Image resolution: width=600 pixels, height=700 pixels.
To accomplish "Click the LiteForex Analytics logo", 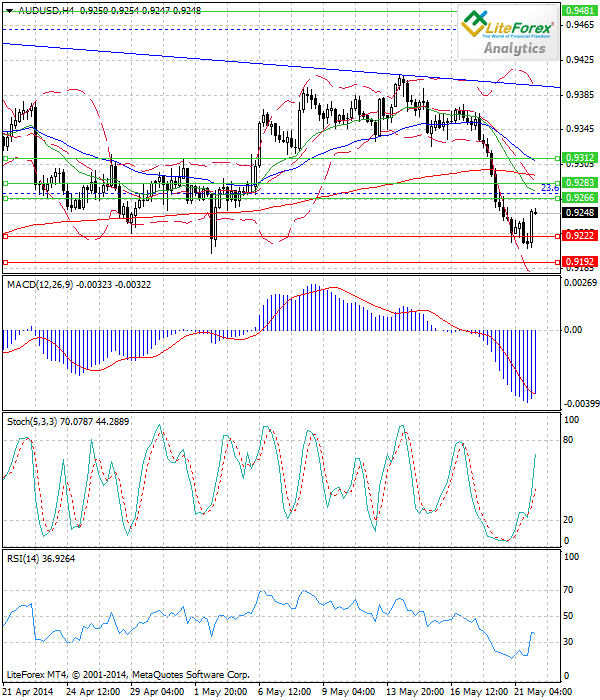I will coord(507,32).
